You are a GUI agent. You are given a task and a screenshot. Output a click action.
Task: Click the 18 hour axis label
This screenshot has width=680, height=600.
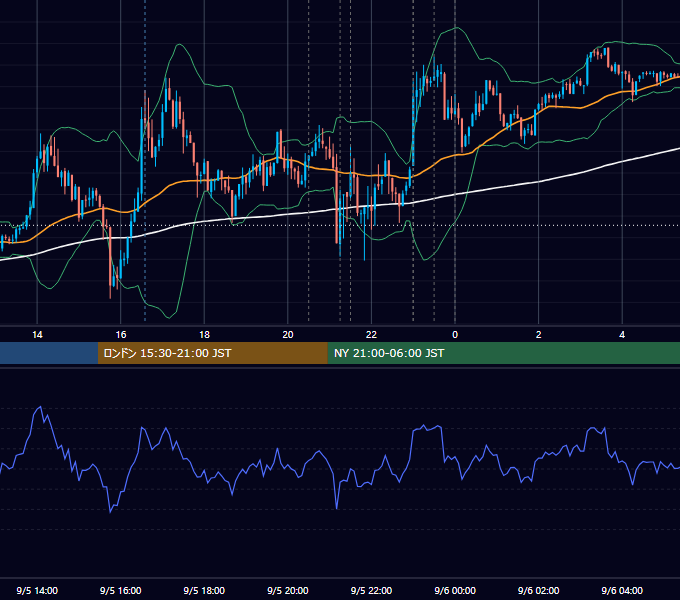pyautogui.click(x=204, y=335)
